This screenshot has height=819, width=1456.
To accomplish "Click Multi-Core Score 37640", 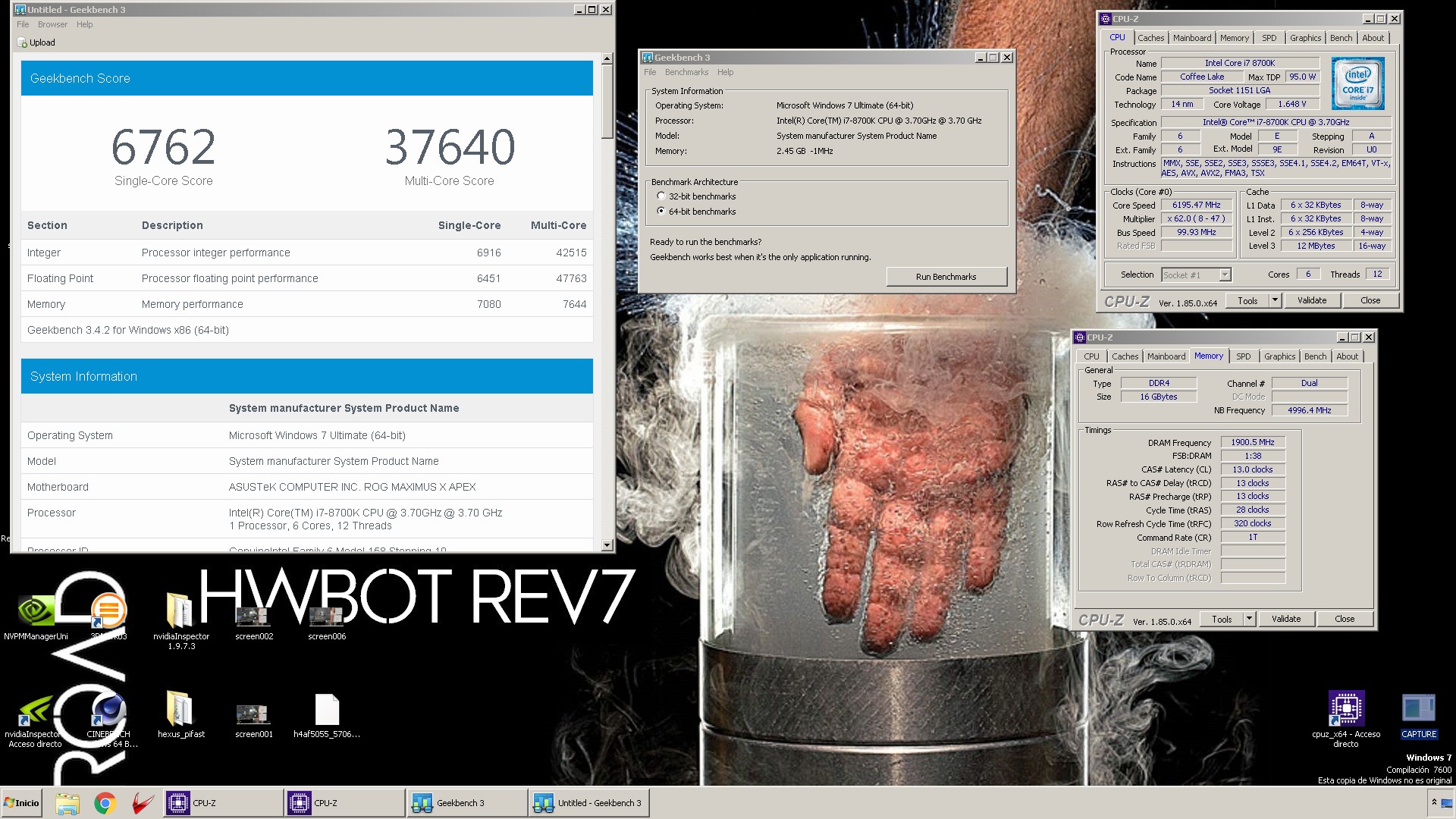I will tap(450, 147).
